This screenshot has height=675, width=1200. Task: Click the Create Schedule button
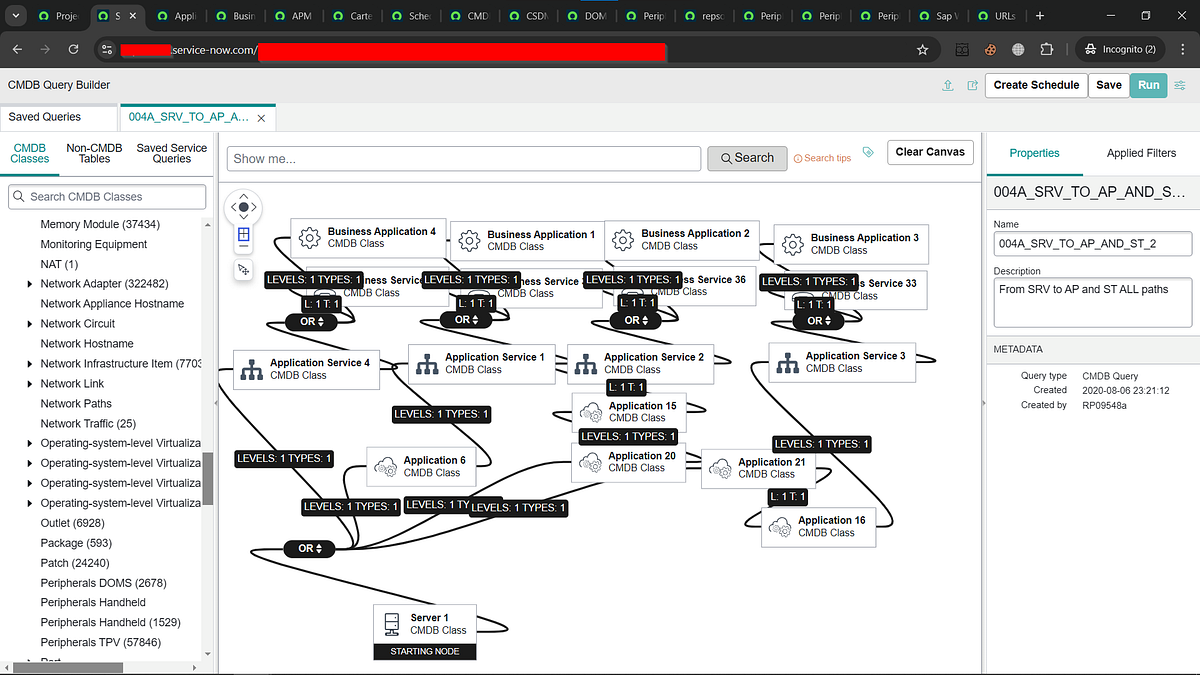[x=1035, y=85]
